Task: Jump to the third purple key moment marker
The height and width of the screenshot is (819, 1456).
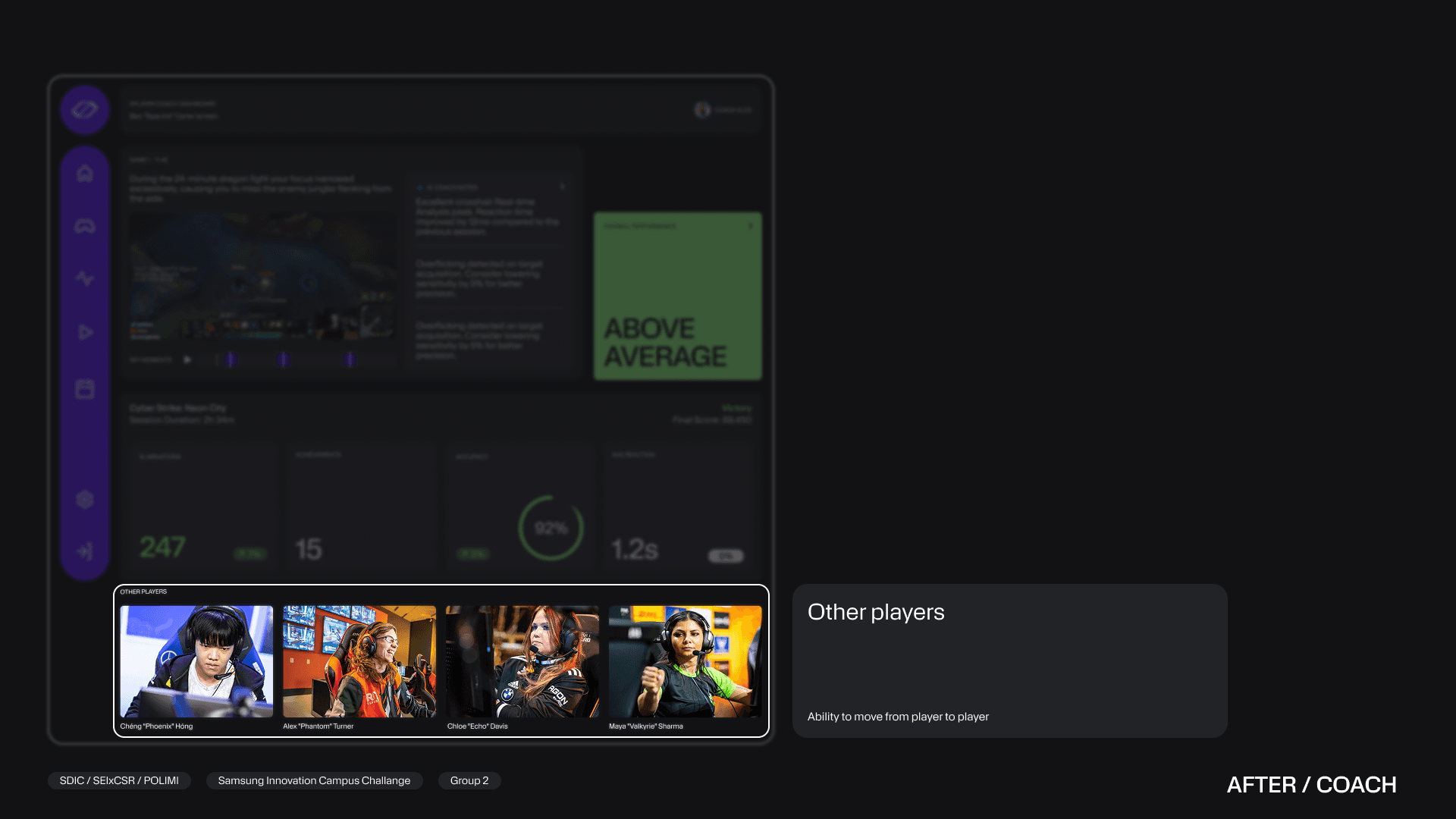Action: coord(350,359)
